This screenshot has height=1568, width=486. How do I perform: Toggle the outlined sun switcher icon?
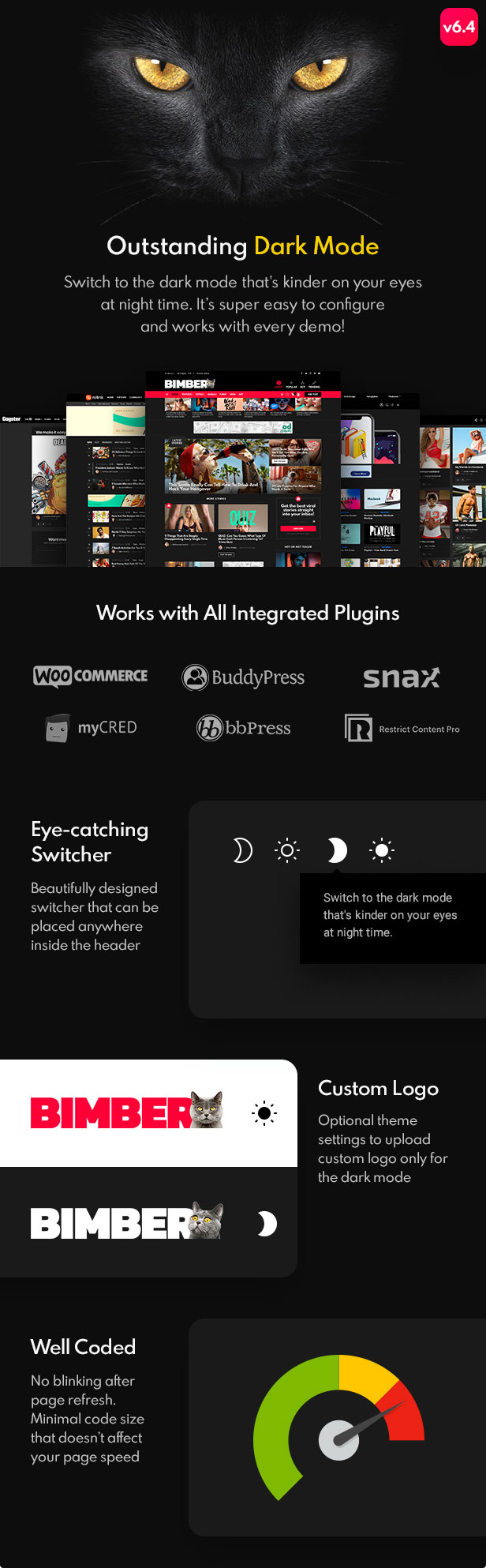(x=287, y=850)
